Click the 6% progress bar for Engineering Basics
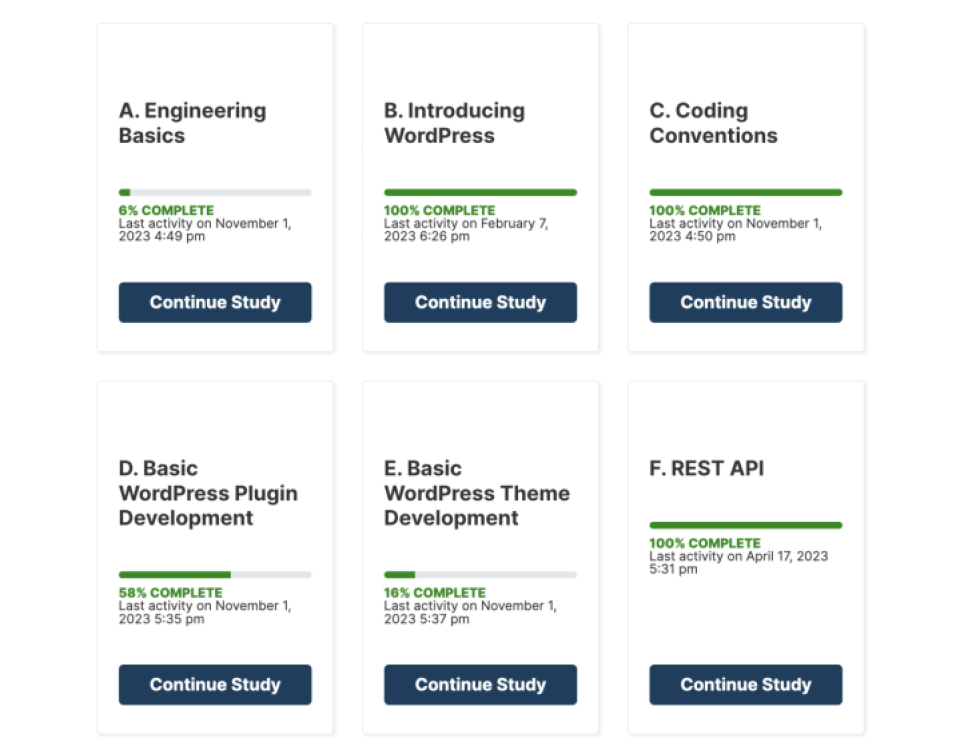This screenshot has height=754, width=960. tap(215, 193)
